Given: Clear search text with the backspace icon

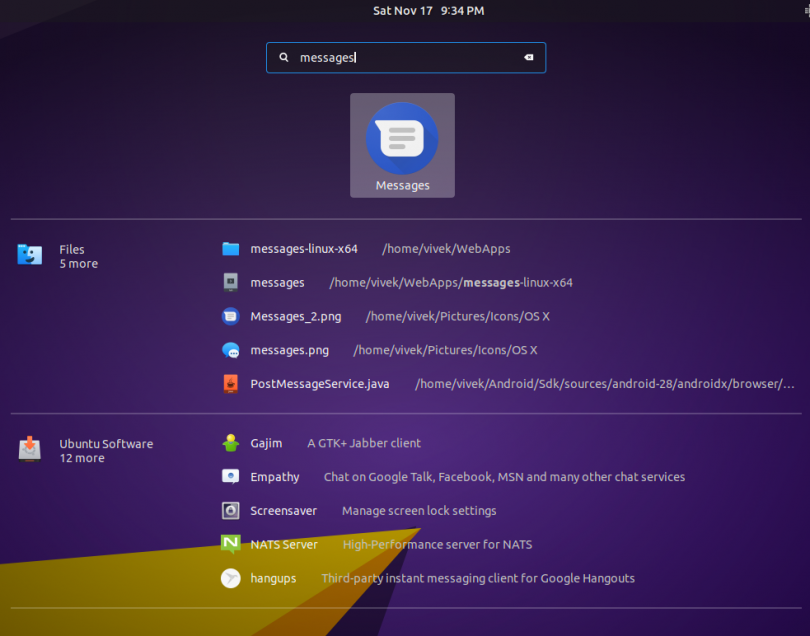Looking at the screenshot, I should (x=529, y=57).
